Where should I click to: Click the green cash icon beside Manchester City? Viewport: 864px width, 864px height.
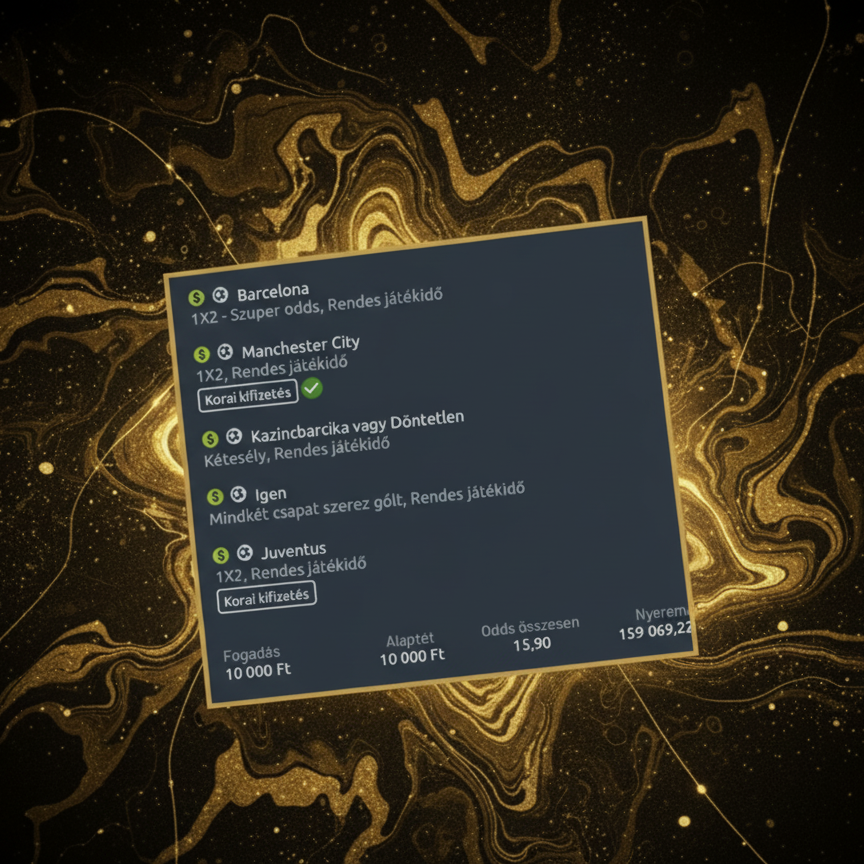tap(201, 354)
